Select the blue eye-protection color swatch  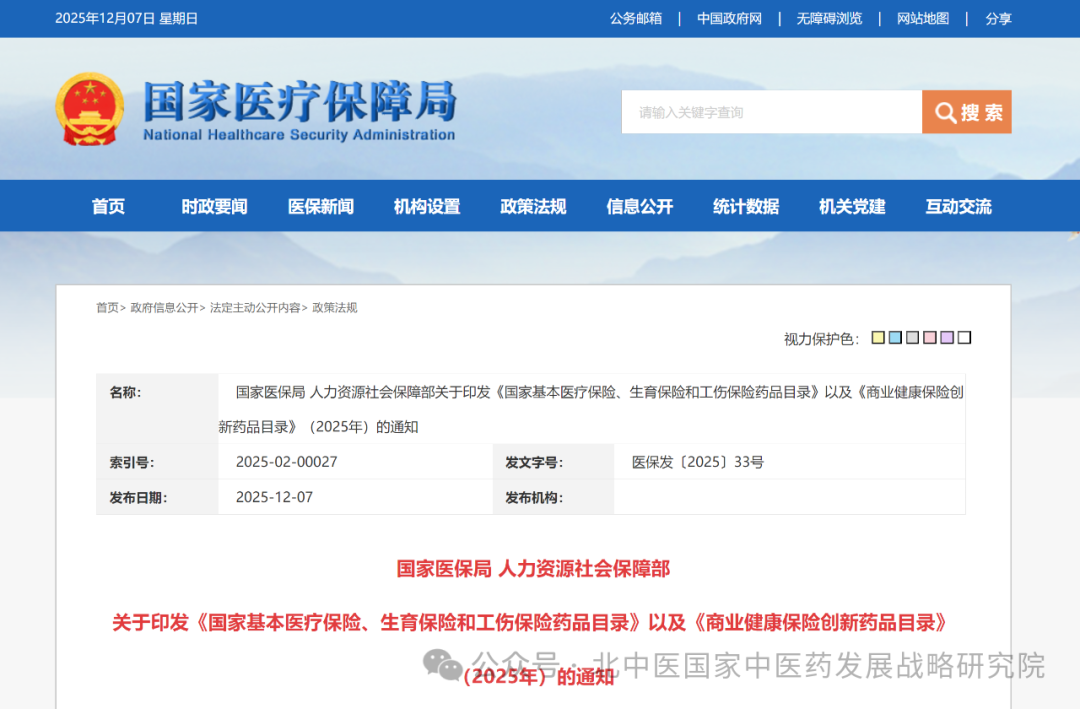point(895,337)
